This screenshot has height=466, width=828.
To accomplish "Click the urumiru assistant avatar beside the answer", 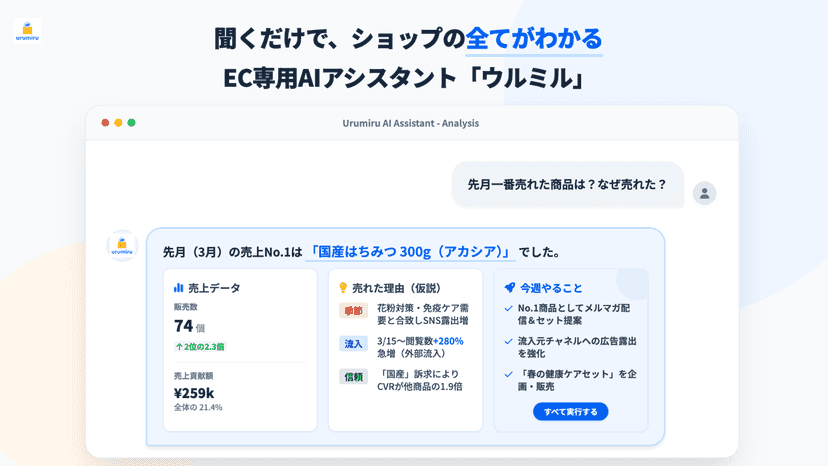I will point(122,246).
